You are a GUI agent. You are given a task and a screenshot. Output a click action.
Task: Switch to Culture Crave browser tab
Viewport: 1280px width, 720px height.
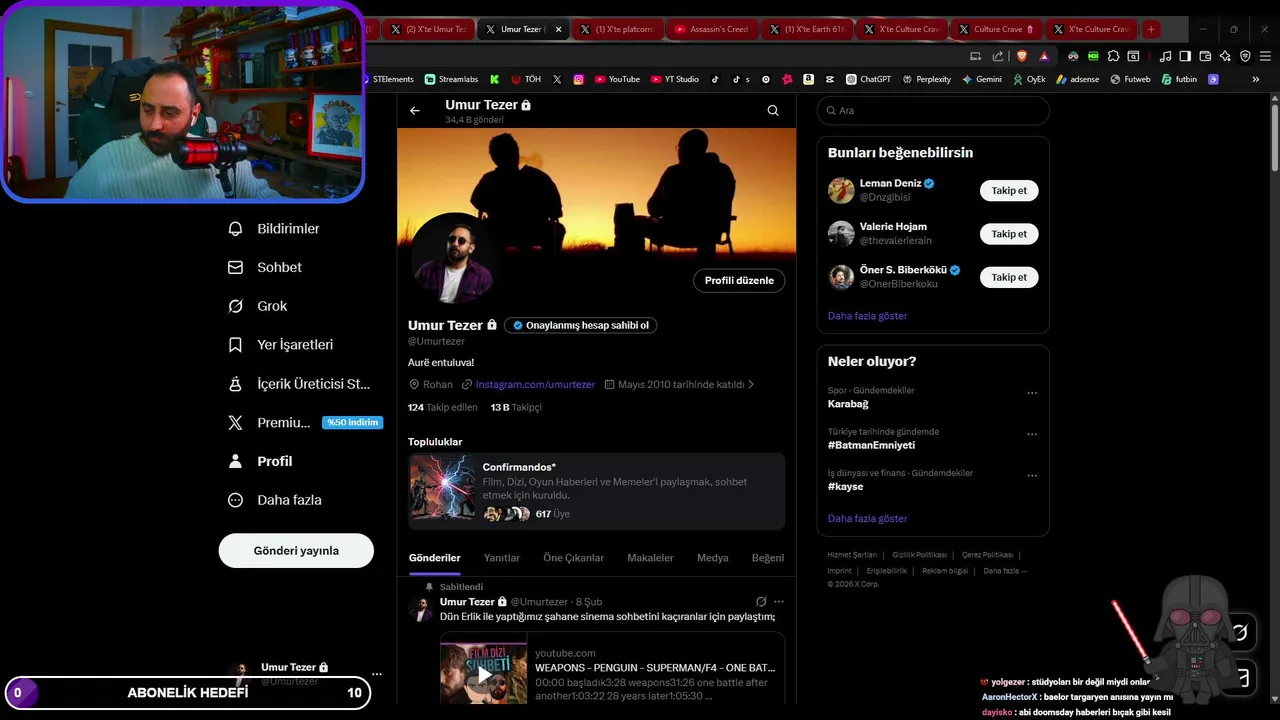[996, 29]
